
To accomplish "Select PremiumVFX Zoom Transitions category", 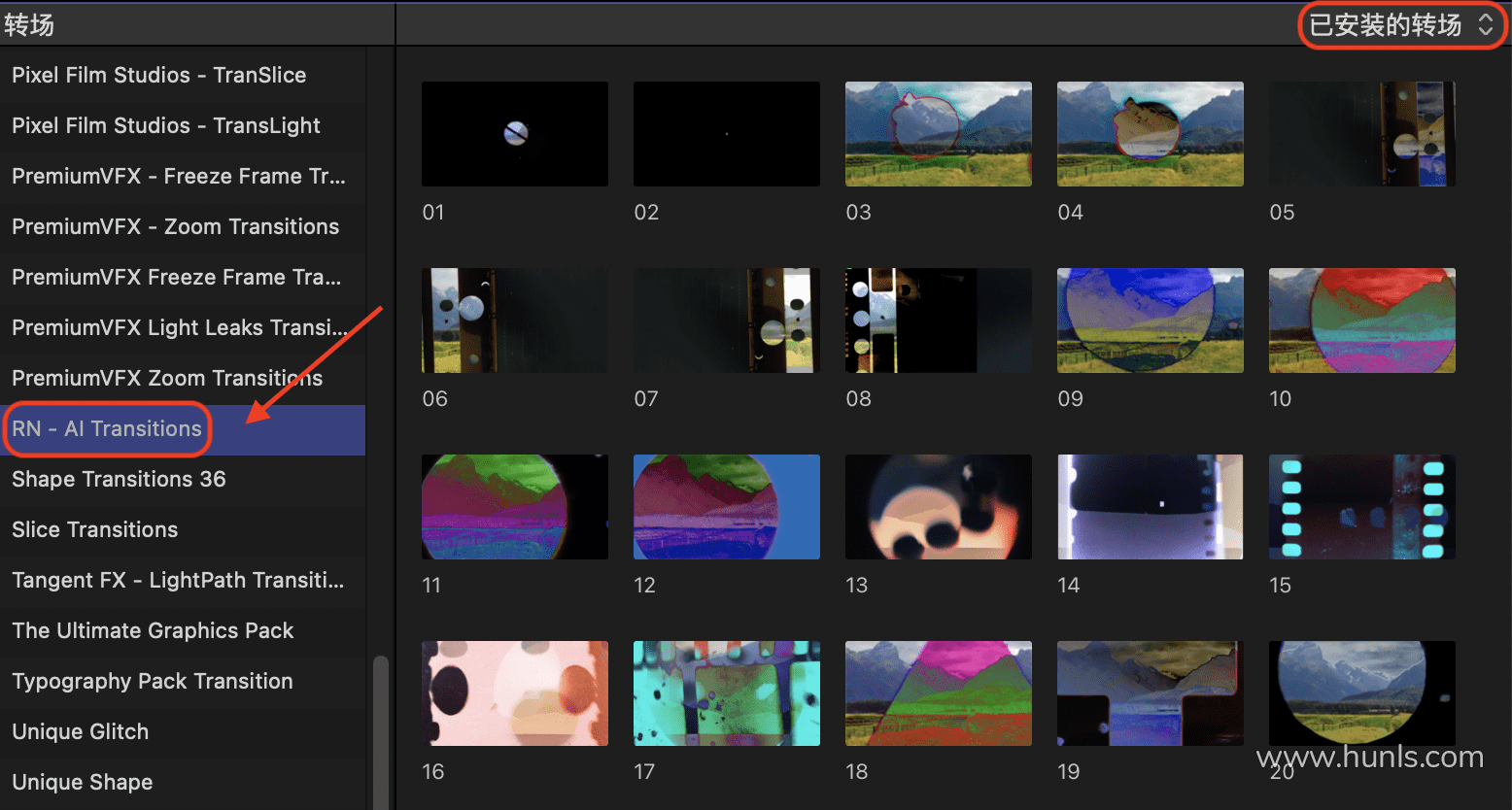I will 183,379.
